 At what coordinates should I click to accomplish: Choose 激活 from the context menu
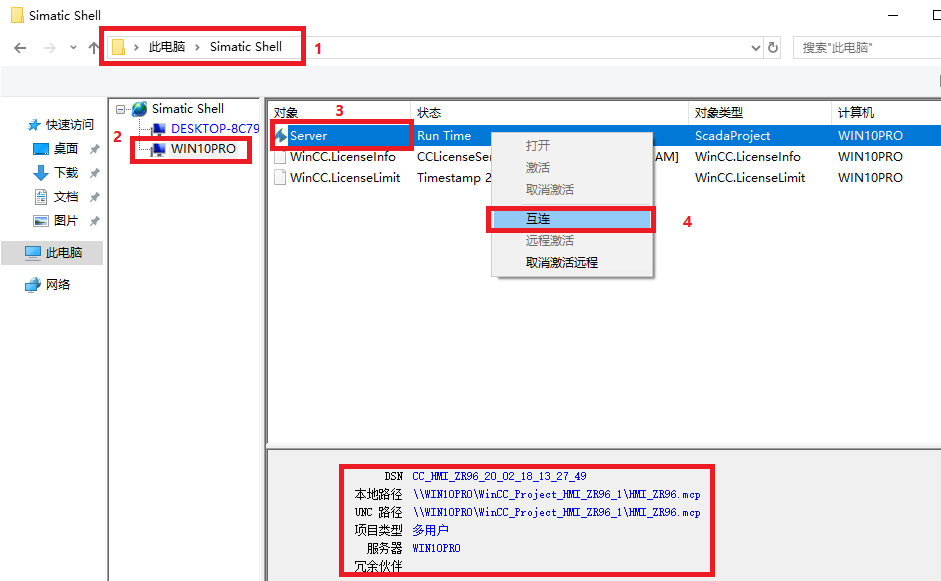click(x=538, y=167)
